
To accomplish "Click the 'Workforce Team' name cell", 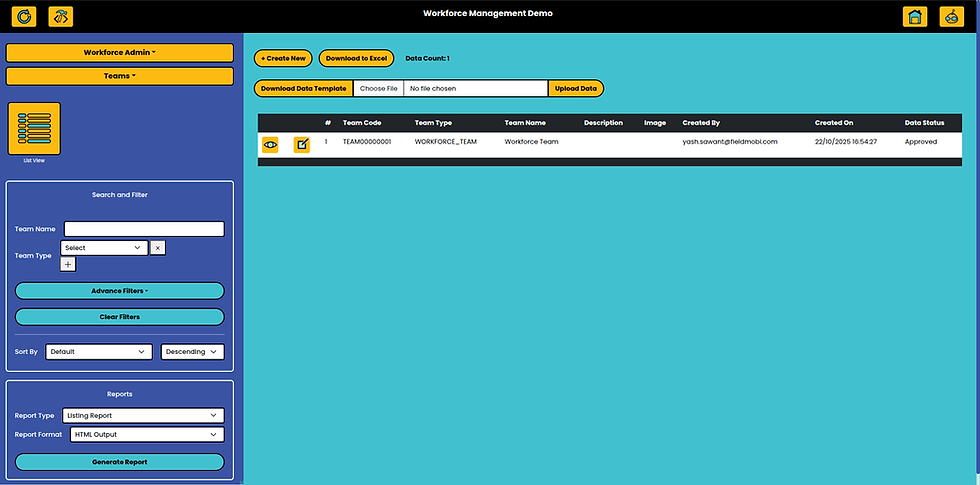I will click(531, 142).
